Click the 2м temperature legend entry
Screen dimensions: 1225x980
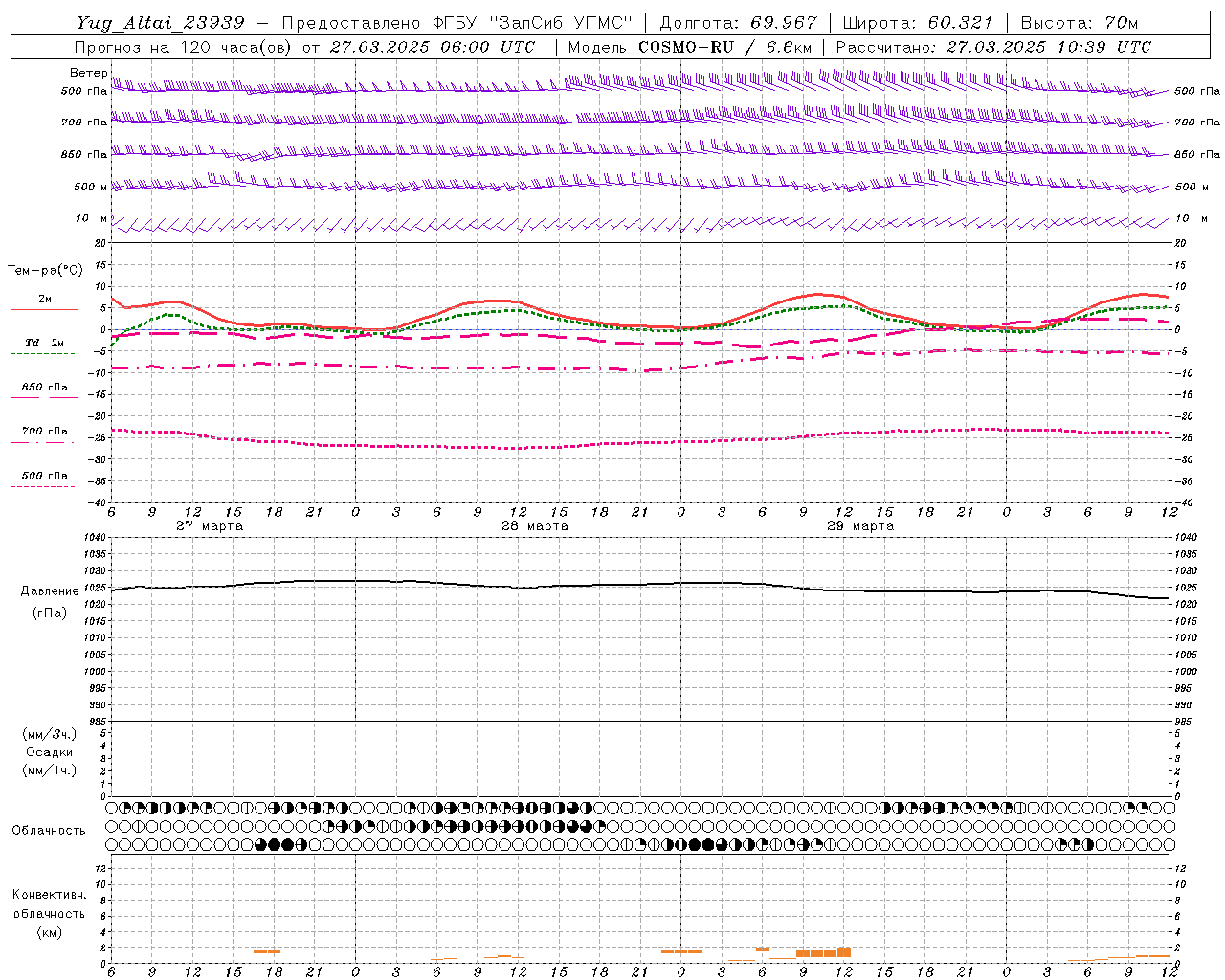(44, 300)
